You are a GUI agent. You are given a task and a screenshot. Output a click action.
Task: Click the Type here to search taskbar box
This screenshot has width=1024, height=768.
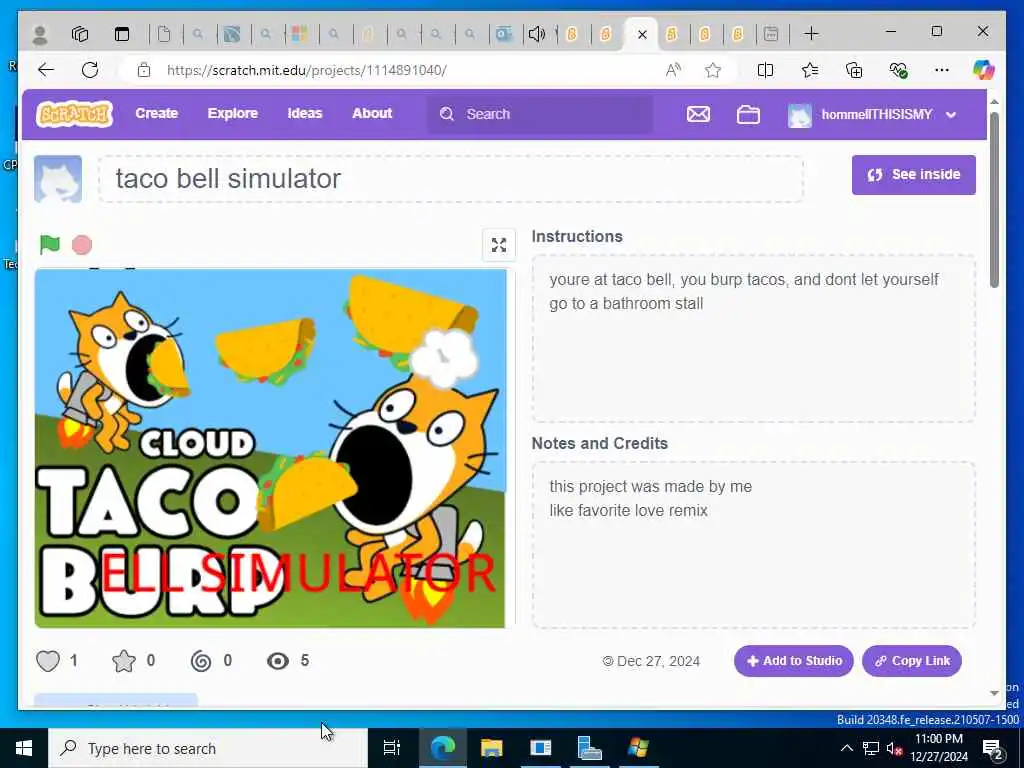[208, 748]
